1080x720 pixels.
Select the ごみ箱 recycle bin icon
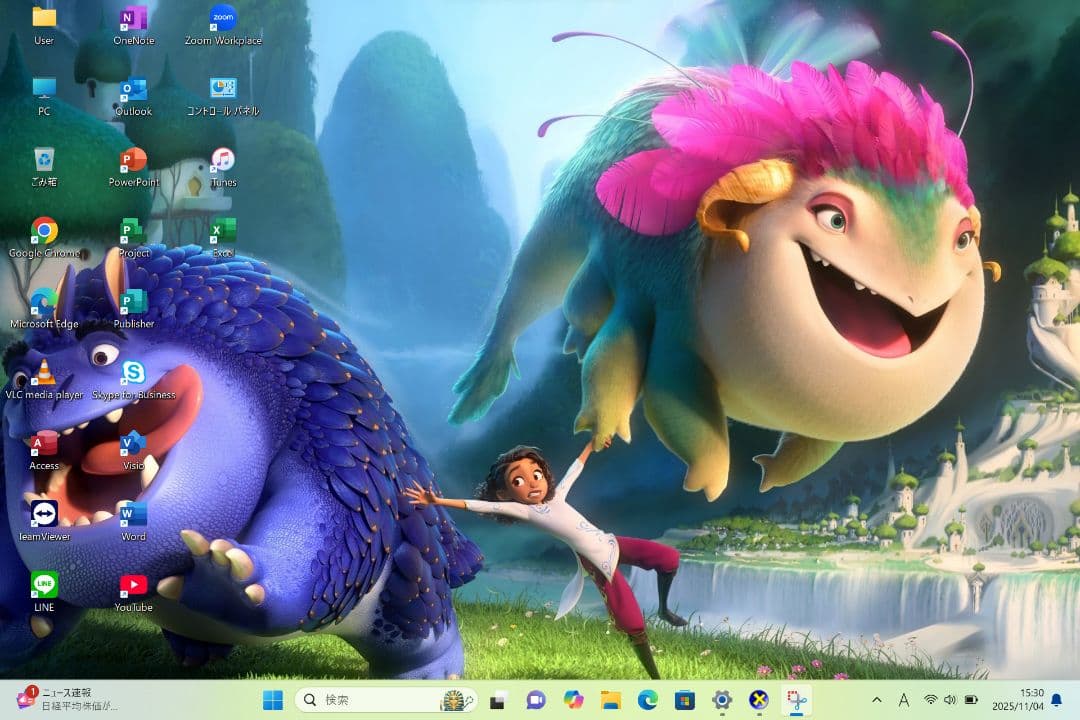tap(44, 161)
